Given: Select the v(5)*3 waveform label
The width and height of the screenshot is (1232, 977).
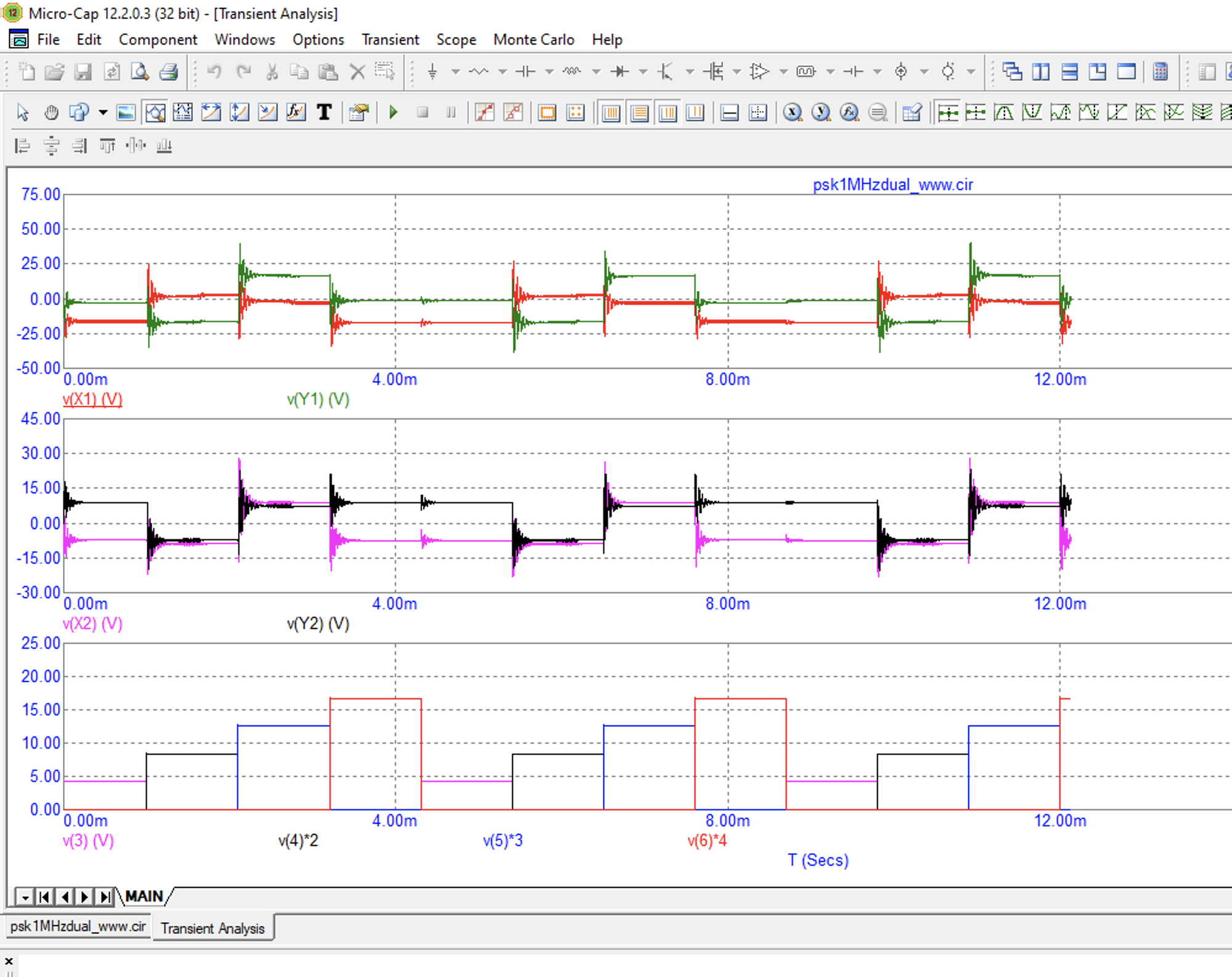Looking at the screenshot, I should 503,841.
